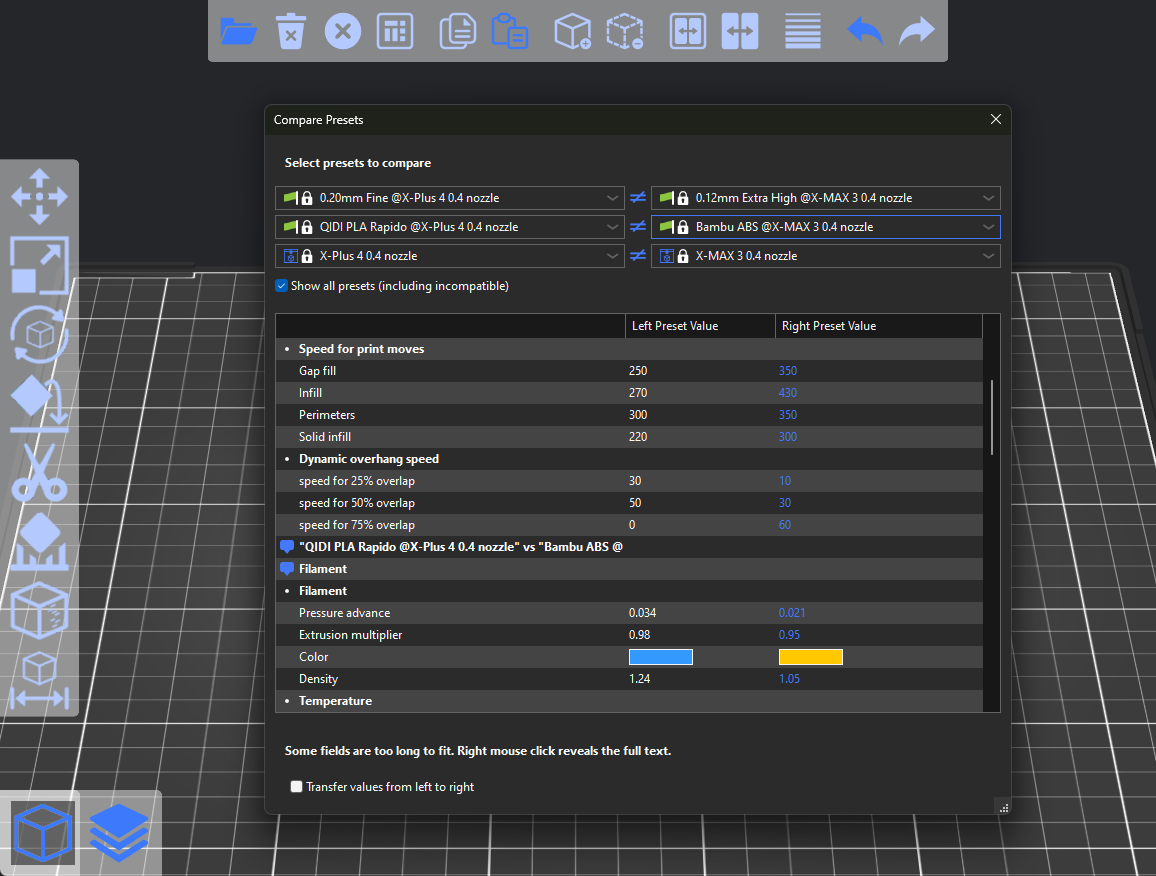Open the Cut tool

point(40,470)
